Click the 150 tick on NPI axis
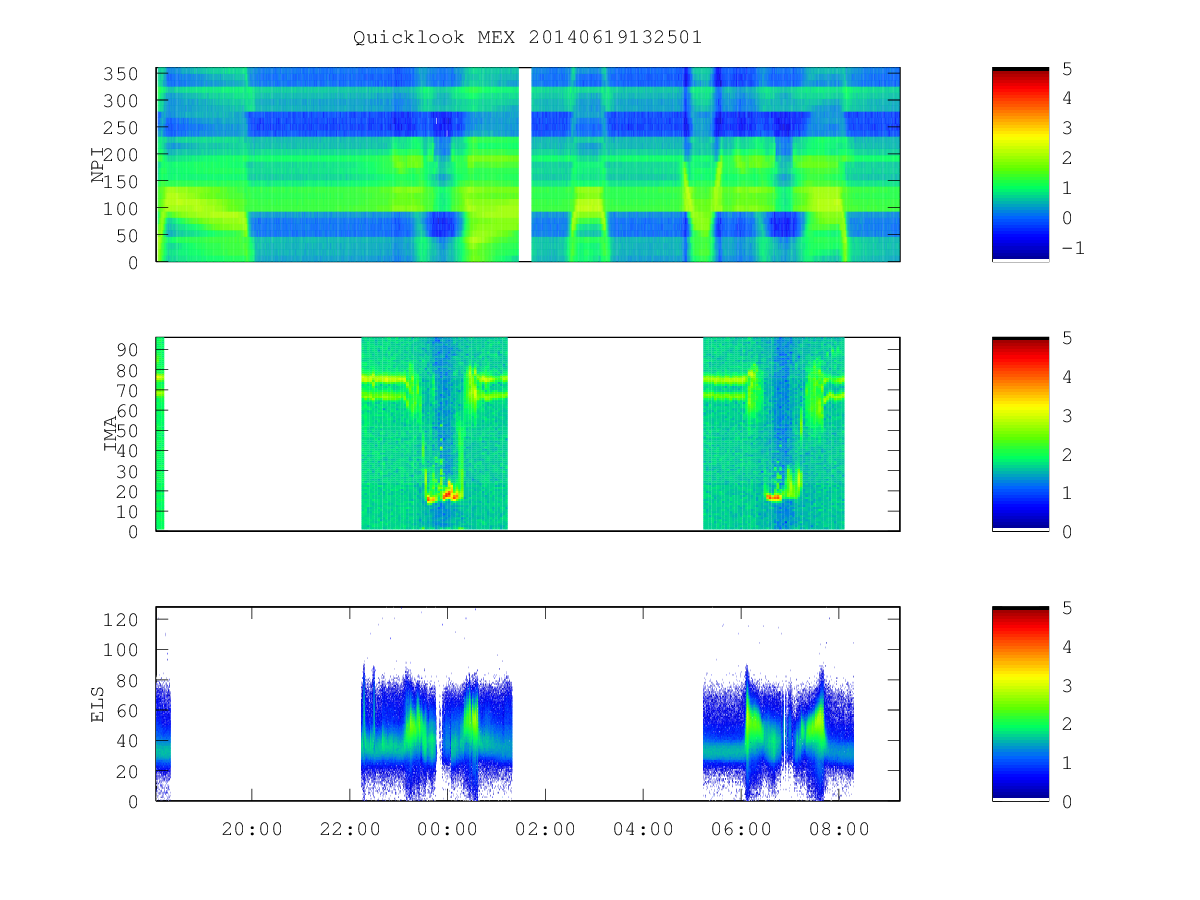1200x900 pixels. tap(123, 181)
